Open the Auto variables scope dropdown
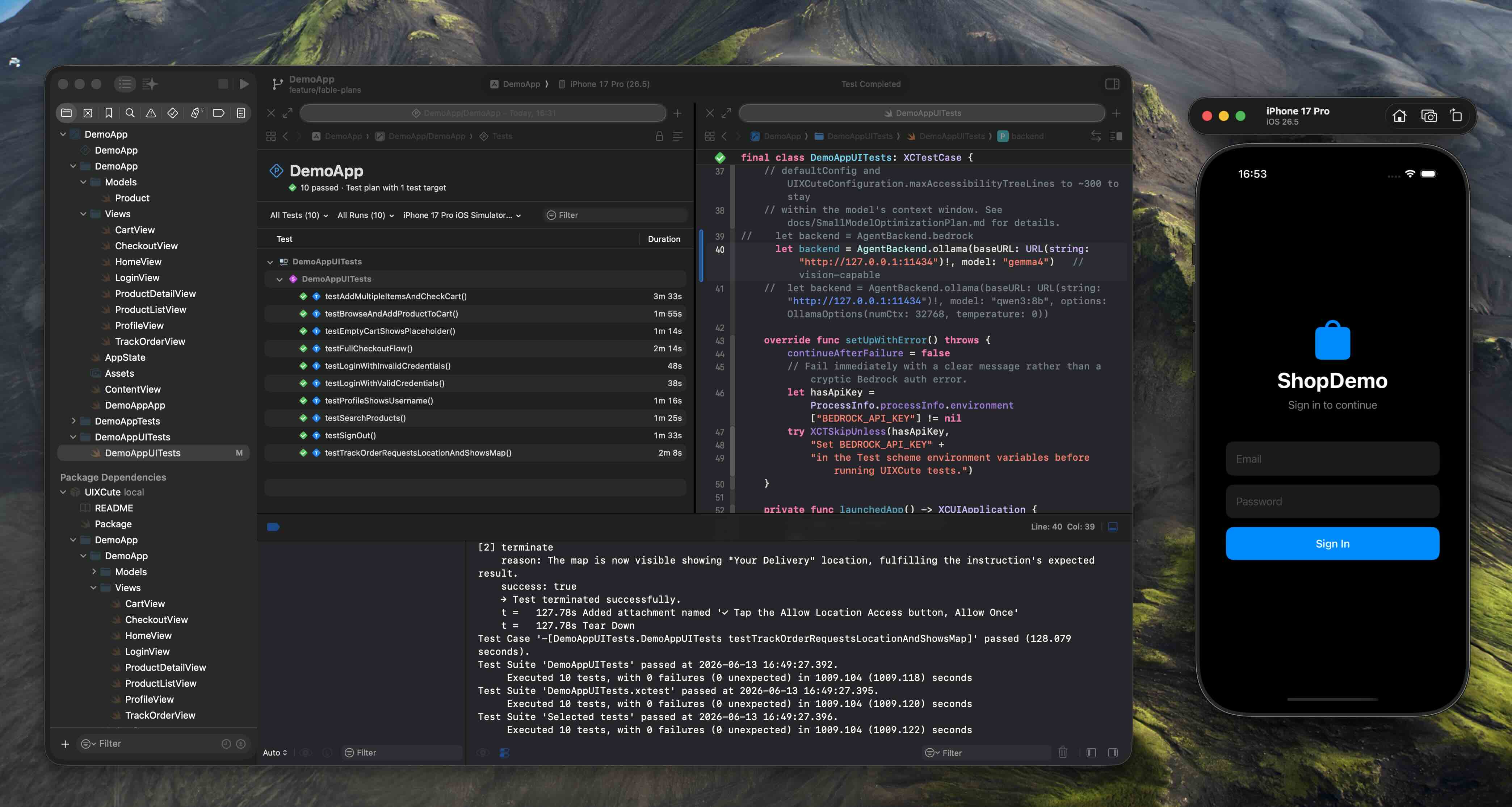1512x807 pixels. point(275,752)
